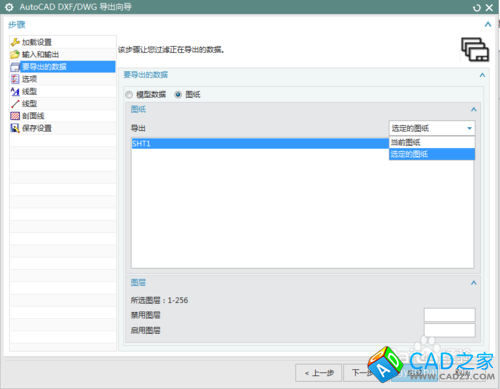
Task: Collapse the 步骤 section chevron
Action: pyautogui.click(x=488, y=24)
